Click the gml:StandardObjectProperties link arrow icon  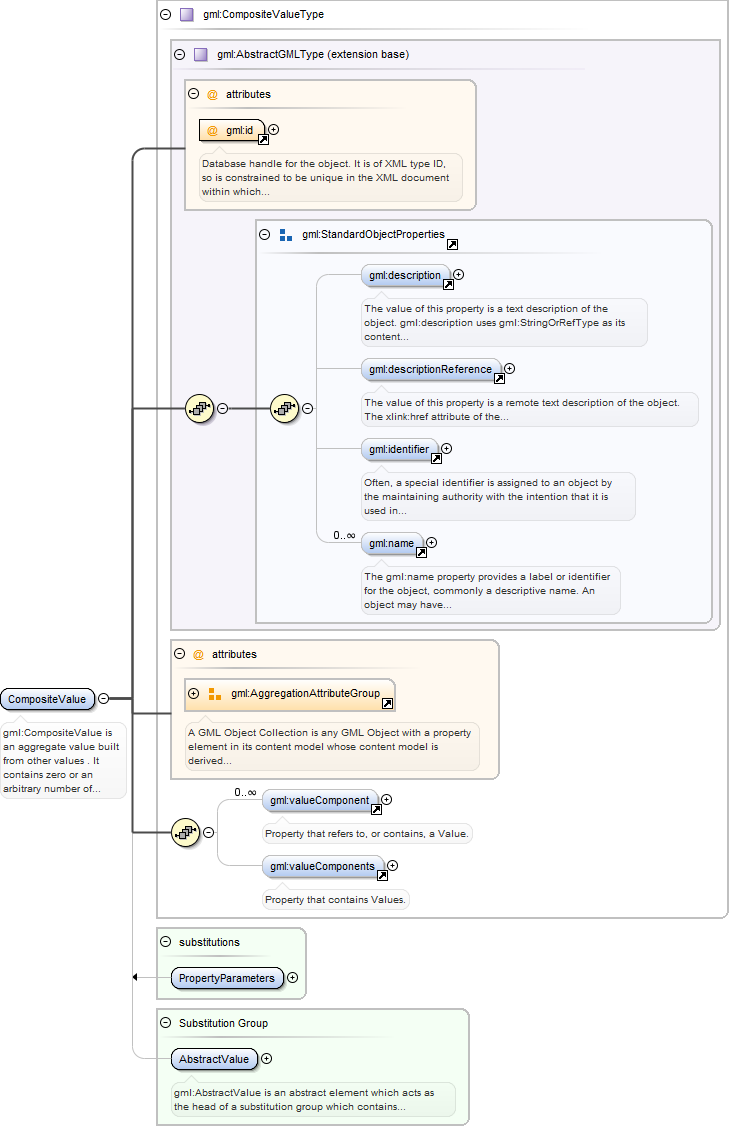(452, 244)
